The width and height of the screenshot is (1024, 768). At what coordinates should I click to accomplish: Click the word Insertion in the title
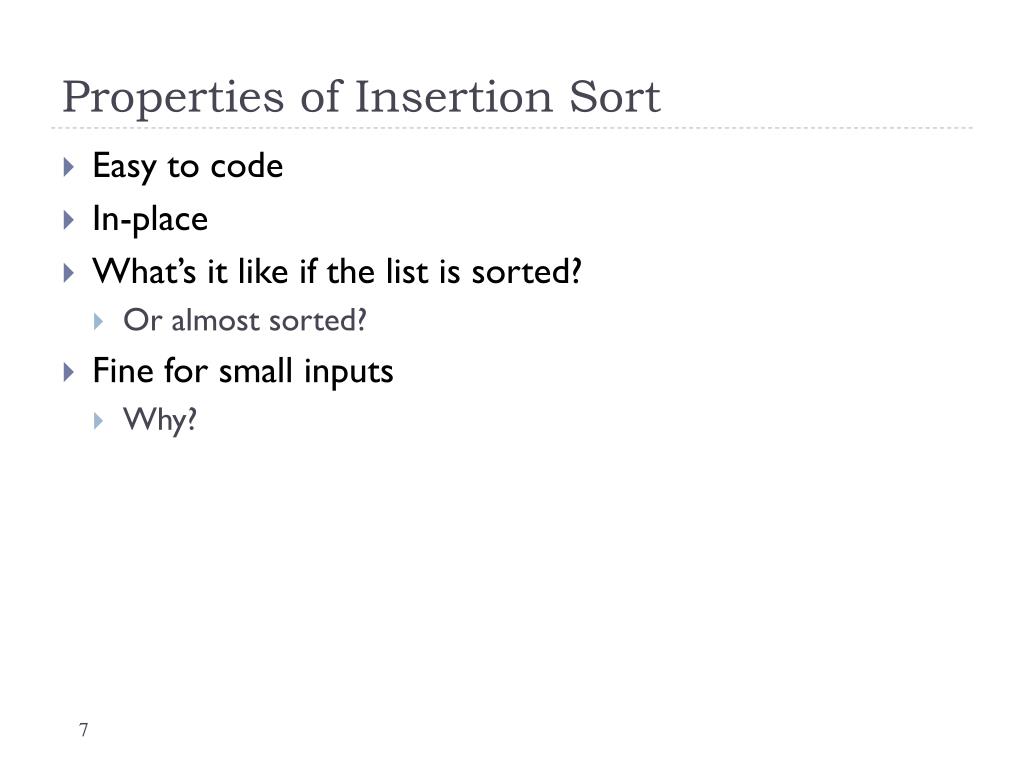tap(455, 97)
